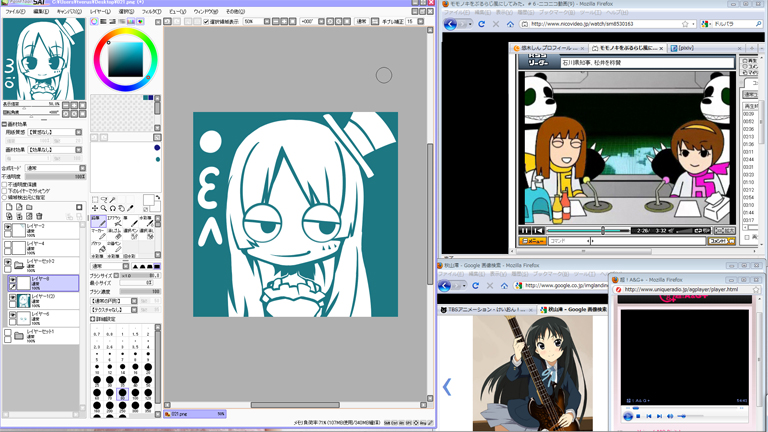This screenshot has width=768, height=432.
Task: Open the blending mode dropdown
Action: click(x=82, y=168)
